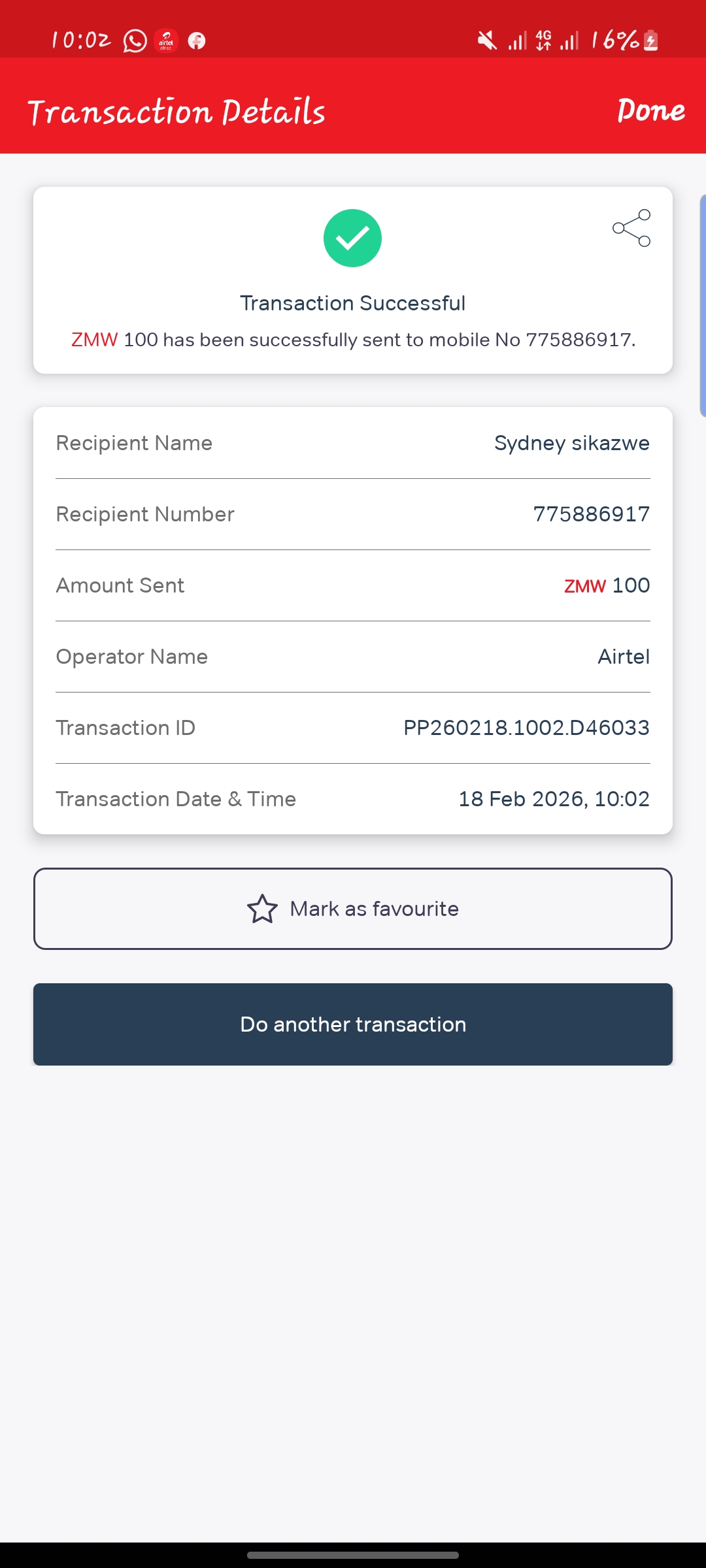
Task: Tap the muted sound icon in status bar
Action: [x=487, y=41]
